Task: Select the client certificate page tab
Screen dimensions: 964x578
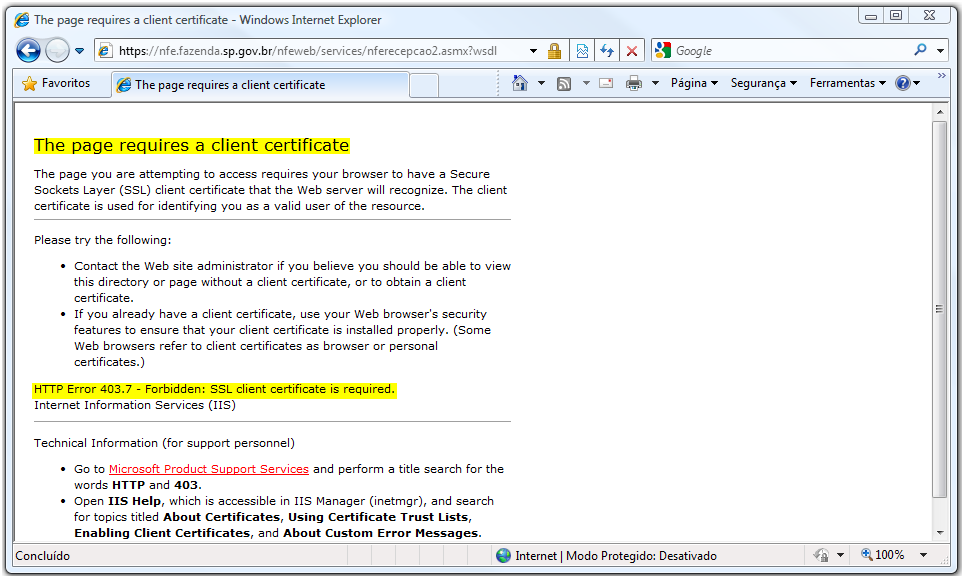Action: (x=260, y=85)
